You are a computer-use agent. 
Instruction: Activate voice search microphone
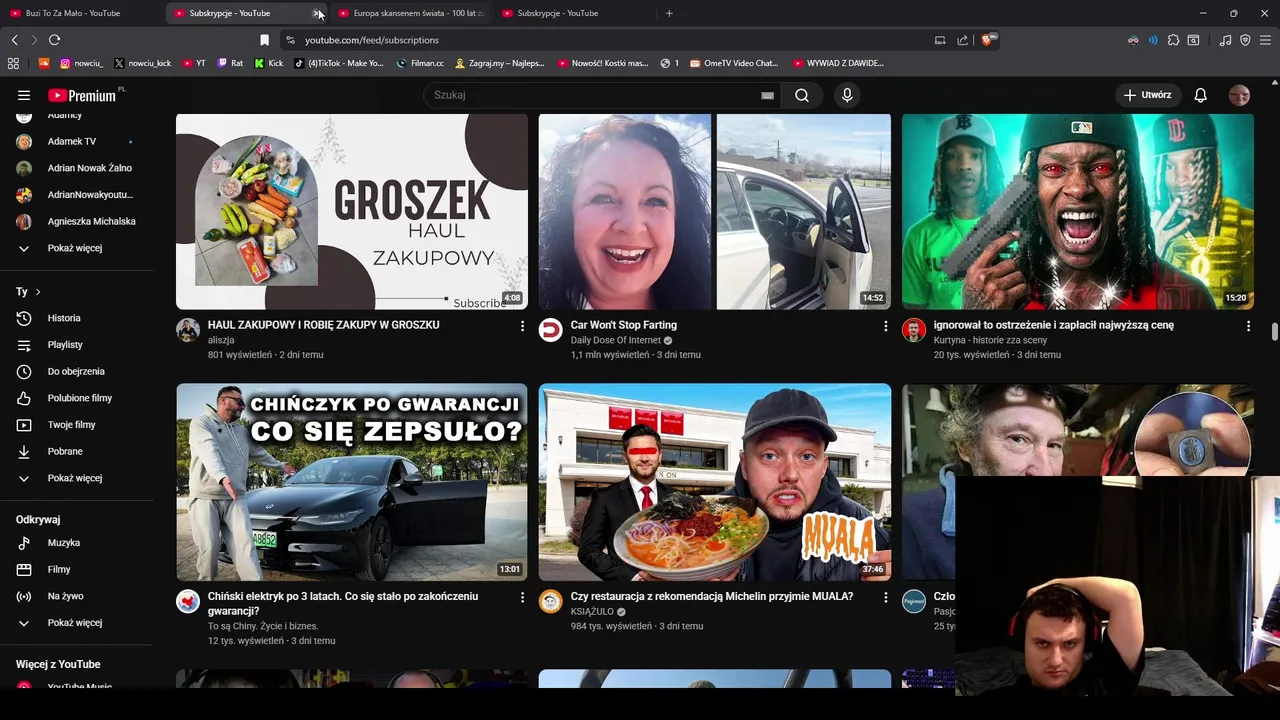pyautogui.click(x=847, y=95)
